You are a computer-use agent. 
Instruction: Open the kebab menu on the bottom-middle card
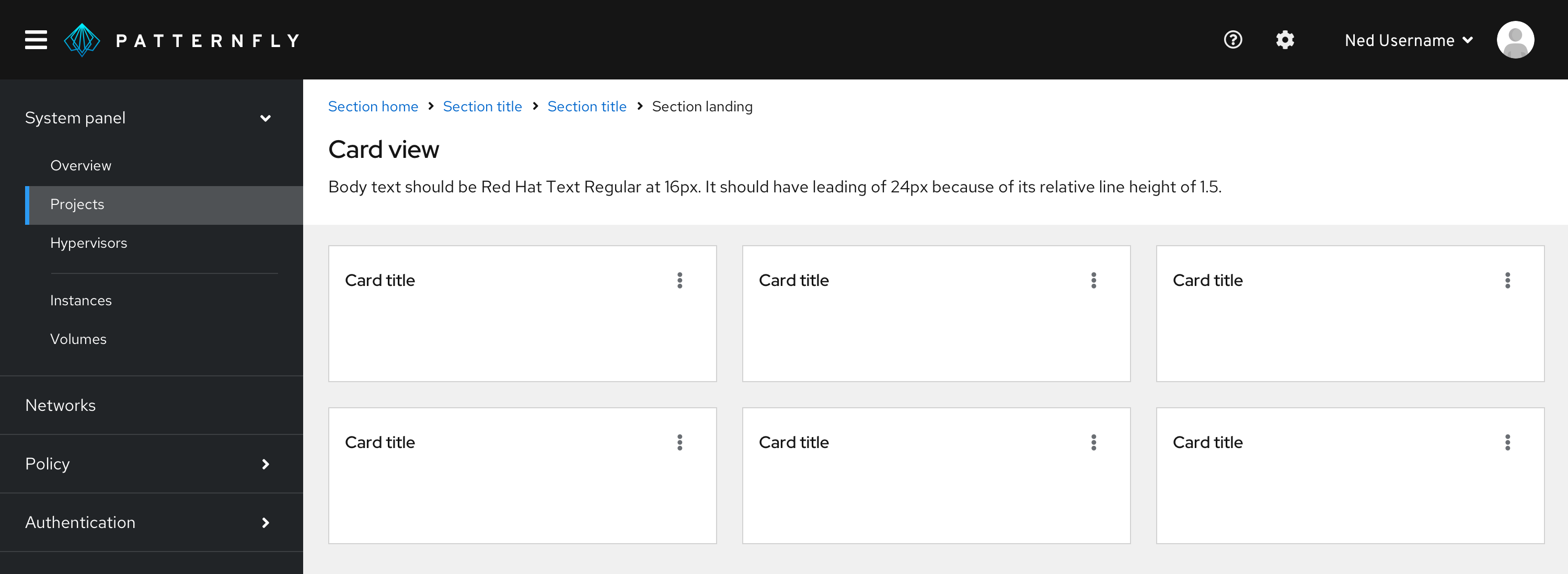pyautogui.click(x=1093, y=442)
